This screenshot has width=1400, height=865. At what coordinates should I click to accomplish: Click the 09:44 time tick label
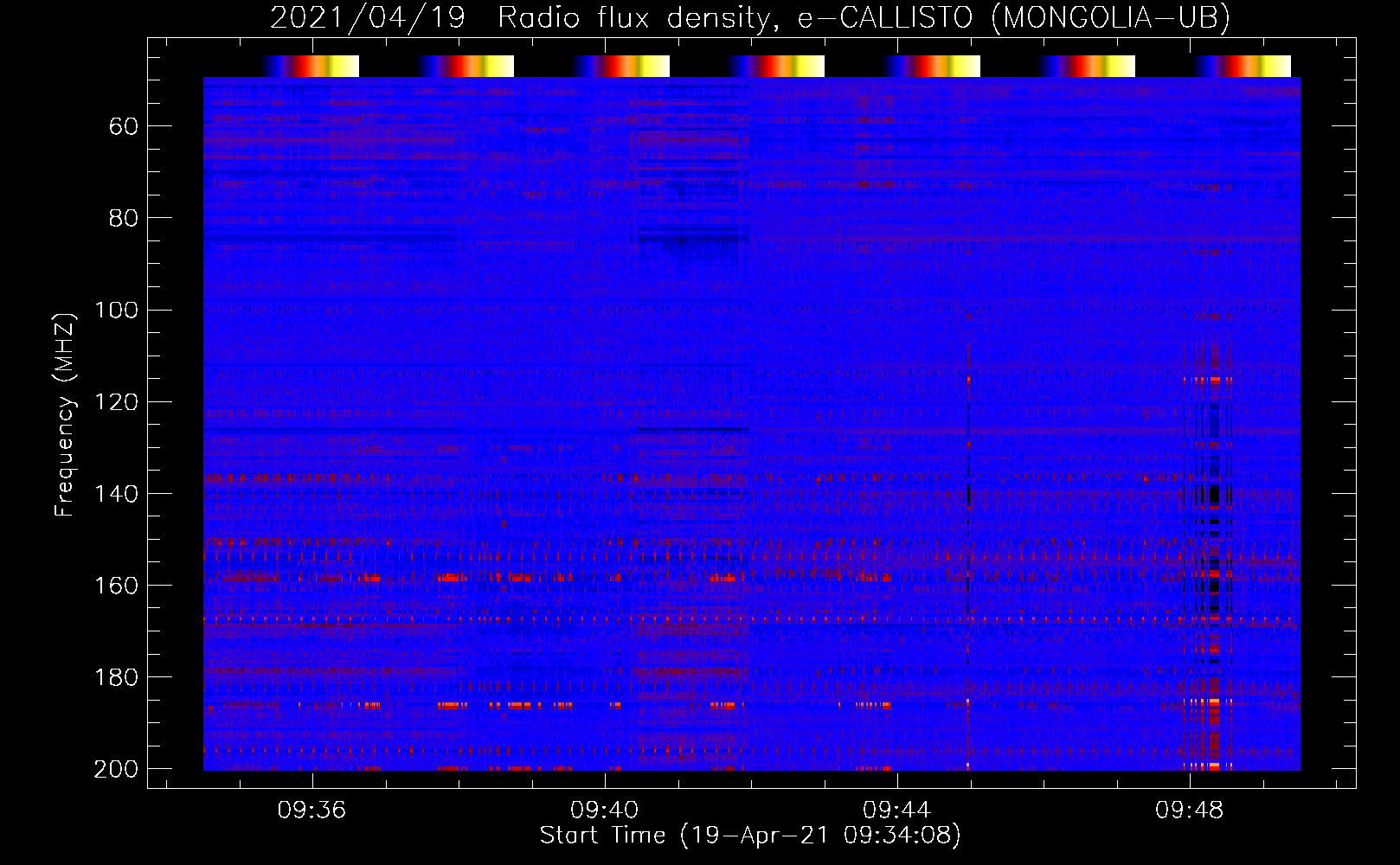[x=897, y=811]
